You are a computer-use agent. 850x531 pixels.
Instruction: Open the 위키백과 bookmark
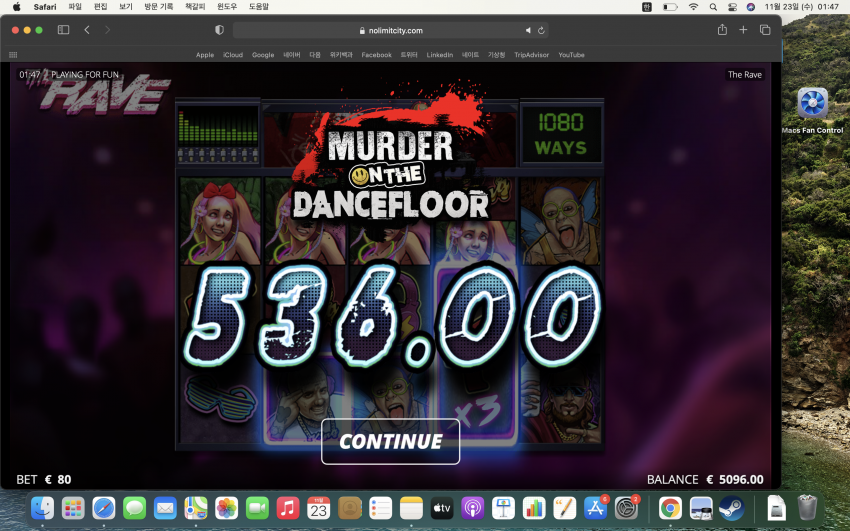pyautogui.click(x=341, y=55)
